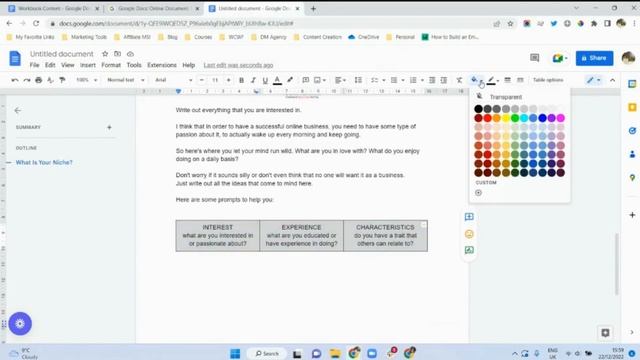The width and height of the screenshot is (640, 360).
Task: Open the checklist dropdown menu
Action: (x=383, y=80)
